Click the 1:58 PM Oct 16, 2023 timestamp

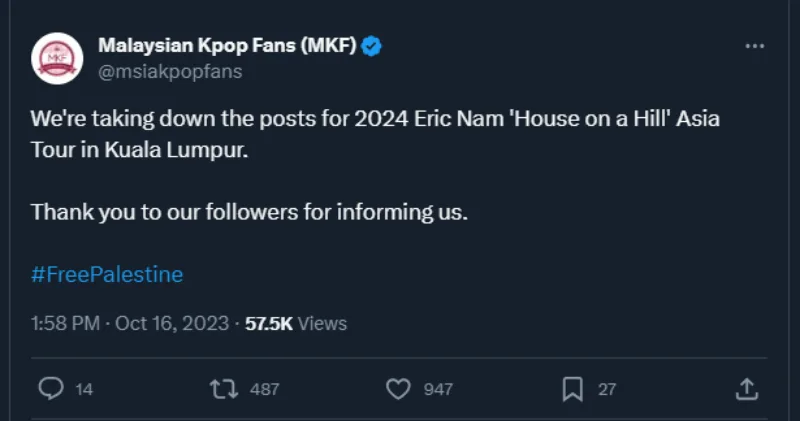[130, 323]
